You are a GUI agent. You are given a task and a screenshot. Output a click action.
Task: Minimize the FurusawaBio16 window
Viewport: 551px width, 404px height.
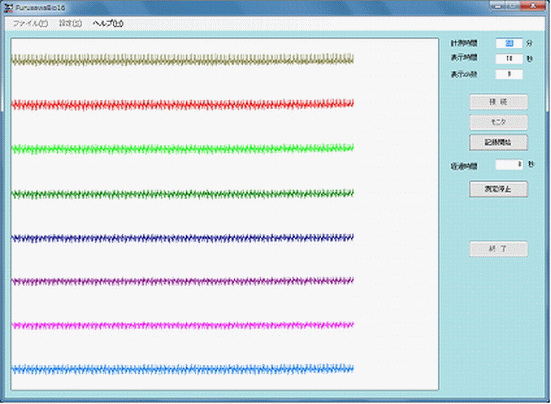tap(498, 6)
